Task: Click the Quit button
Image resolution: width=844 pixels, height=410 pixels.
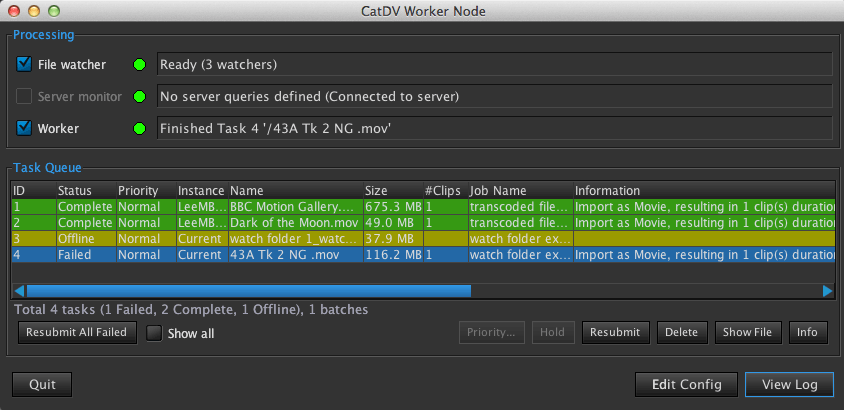Action: [42, 385]
